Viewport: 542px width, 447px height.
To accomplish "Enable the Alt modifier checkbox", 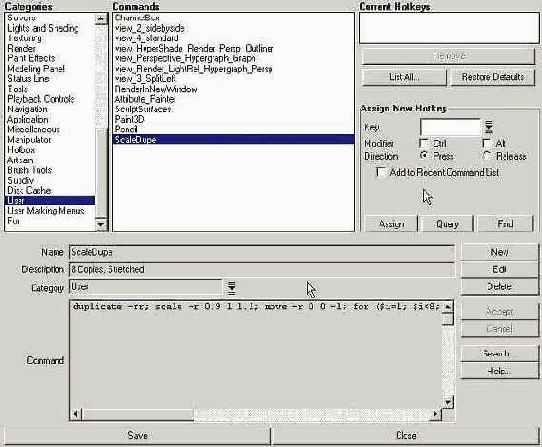I will point(486,143).
